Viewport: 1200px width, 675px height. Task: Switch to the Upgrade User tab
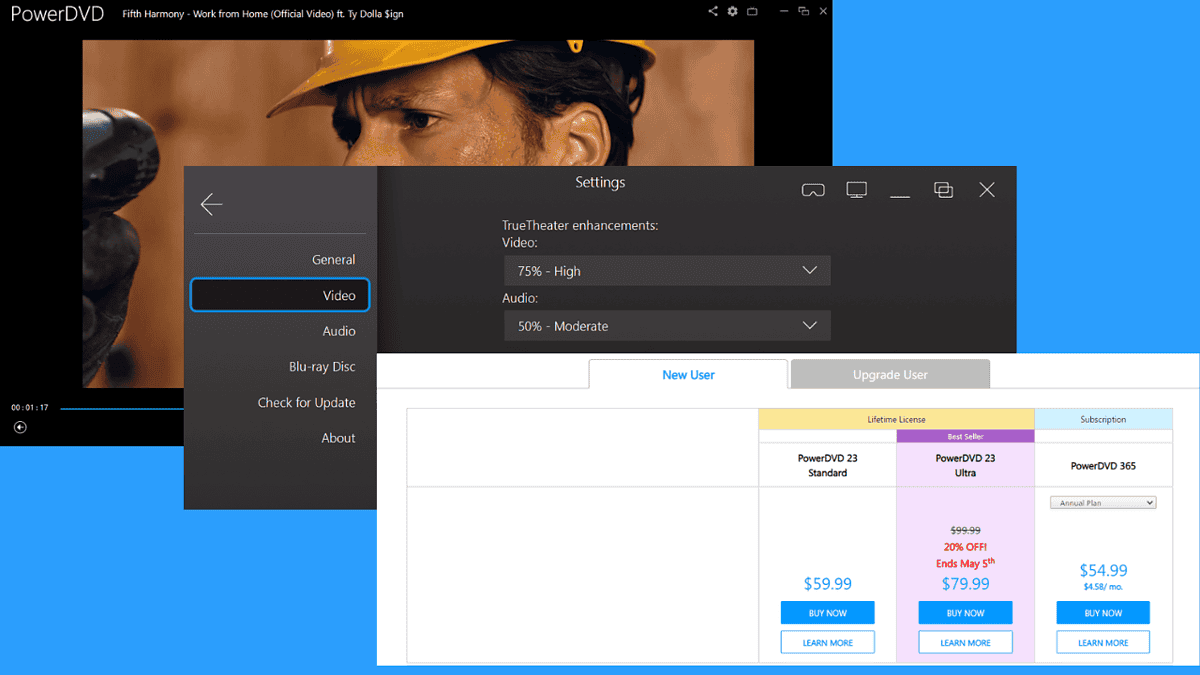[x=890, y=375]
